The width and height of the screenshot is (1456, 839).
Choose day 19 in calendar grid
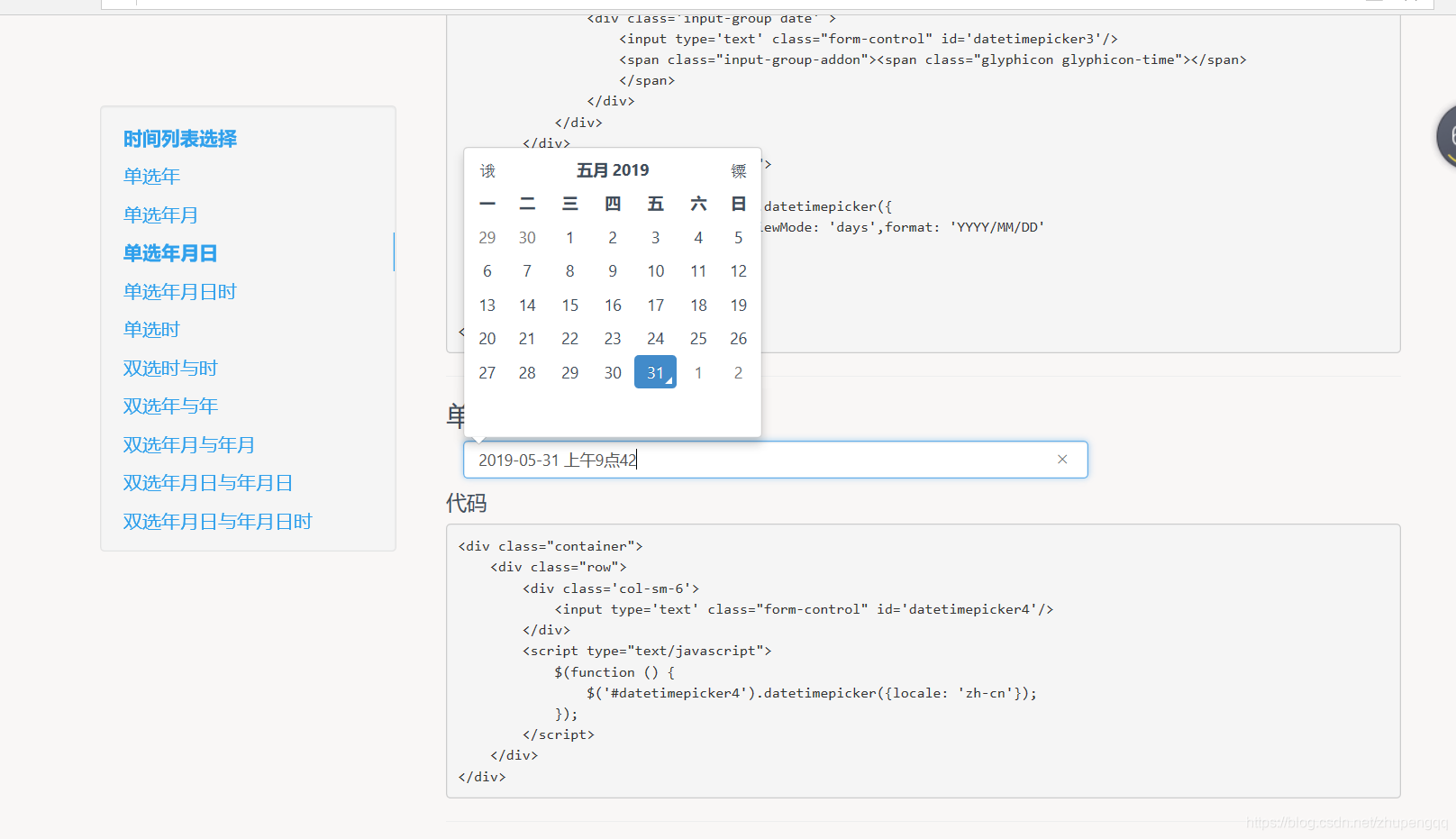coord(739,306)
